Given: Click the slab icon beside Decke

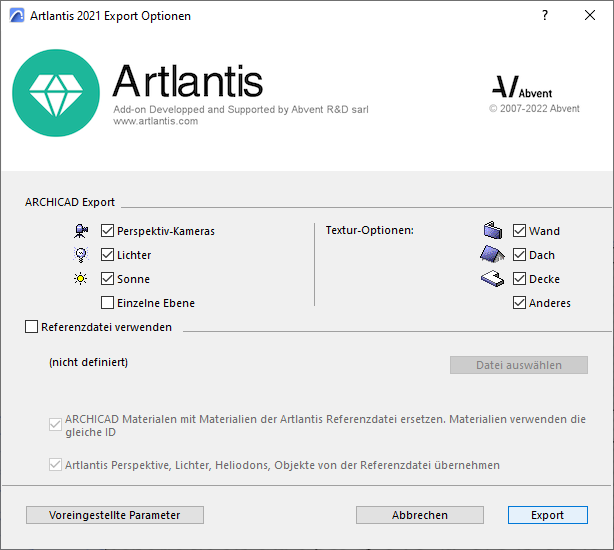Looking at the screenshot, I should point(492,279).
